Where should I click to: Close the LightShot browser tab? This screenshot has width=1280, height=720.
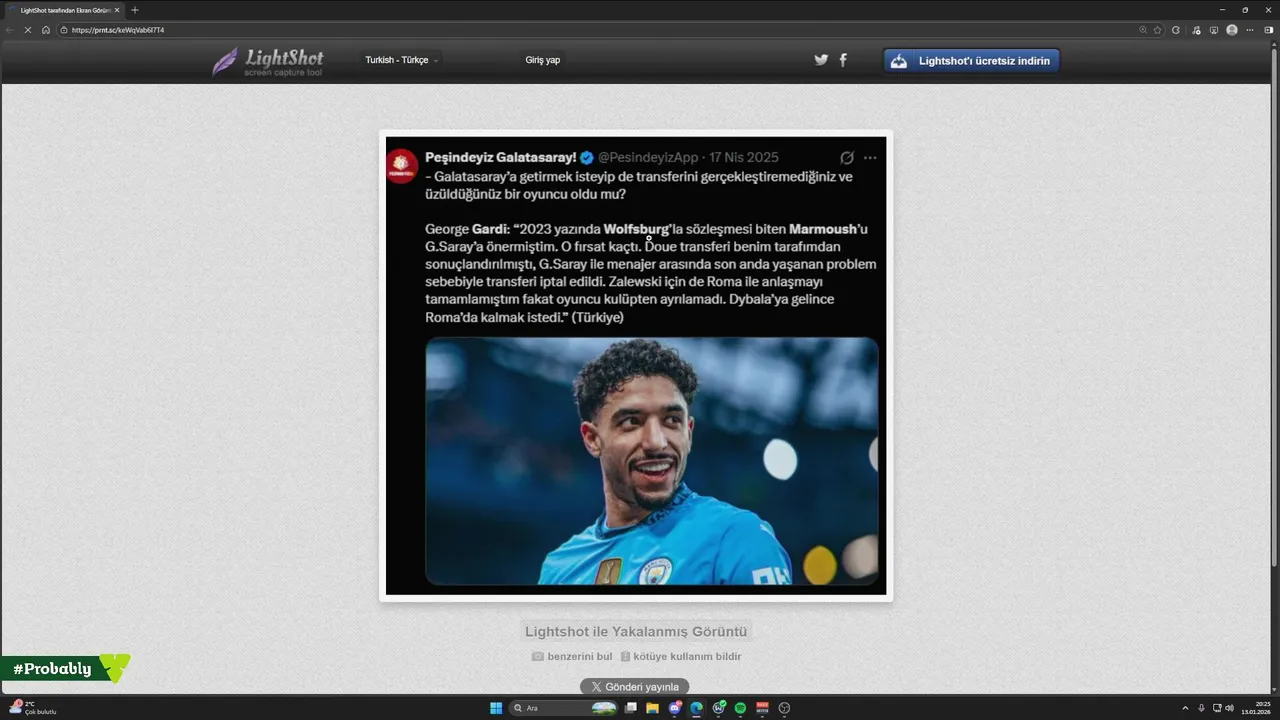[117, 10]
